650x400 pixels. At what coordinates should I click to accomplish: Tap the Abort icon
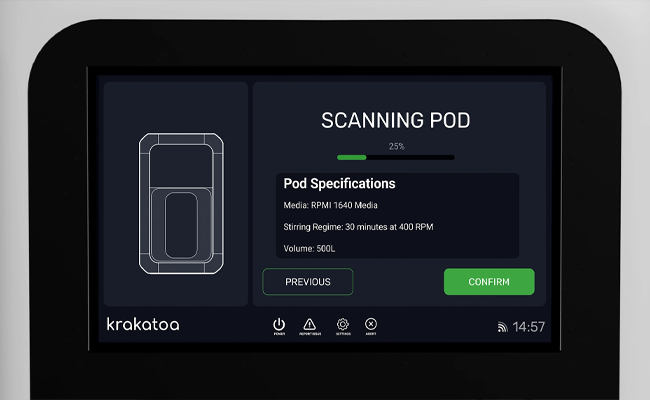(x=371, y=323)
